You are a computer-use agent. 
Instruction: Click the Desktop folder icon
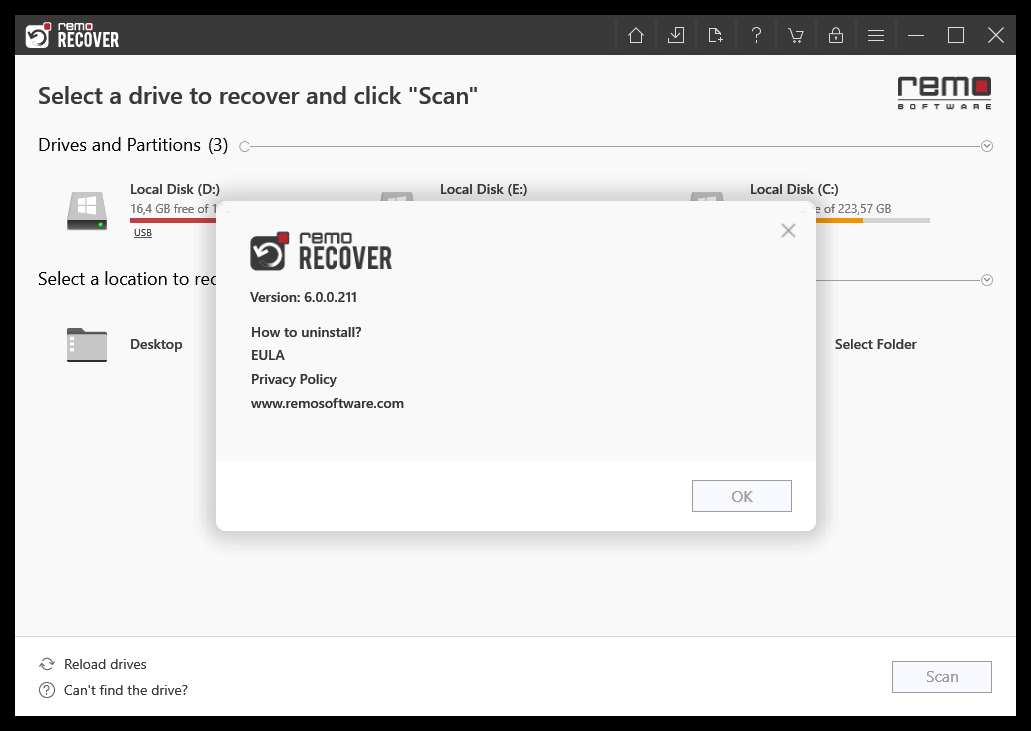click(x=87, y=344)
